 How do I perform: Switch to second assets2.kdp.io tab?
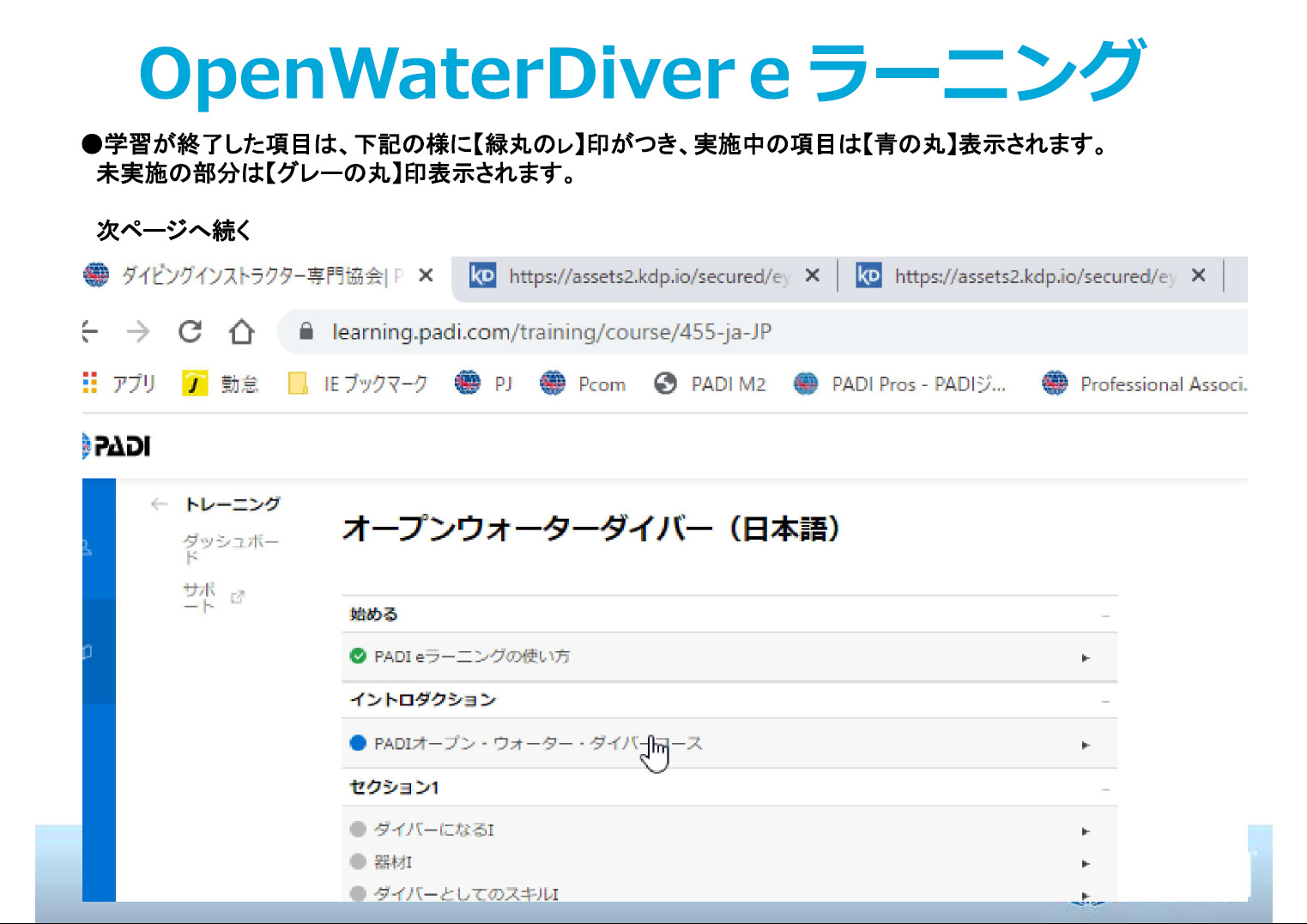(1016, 275)
